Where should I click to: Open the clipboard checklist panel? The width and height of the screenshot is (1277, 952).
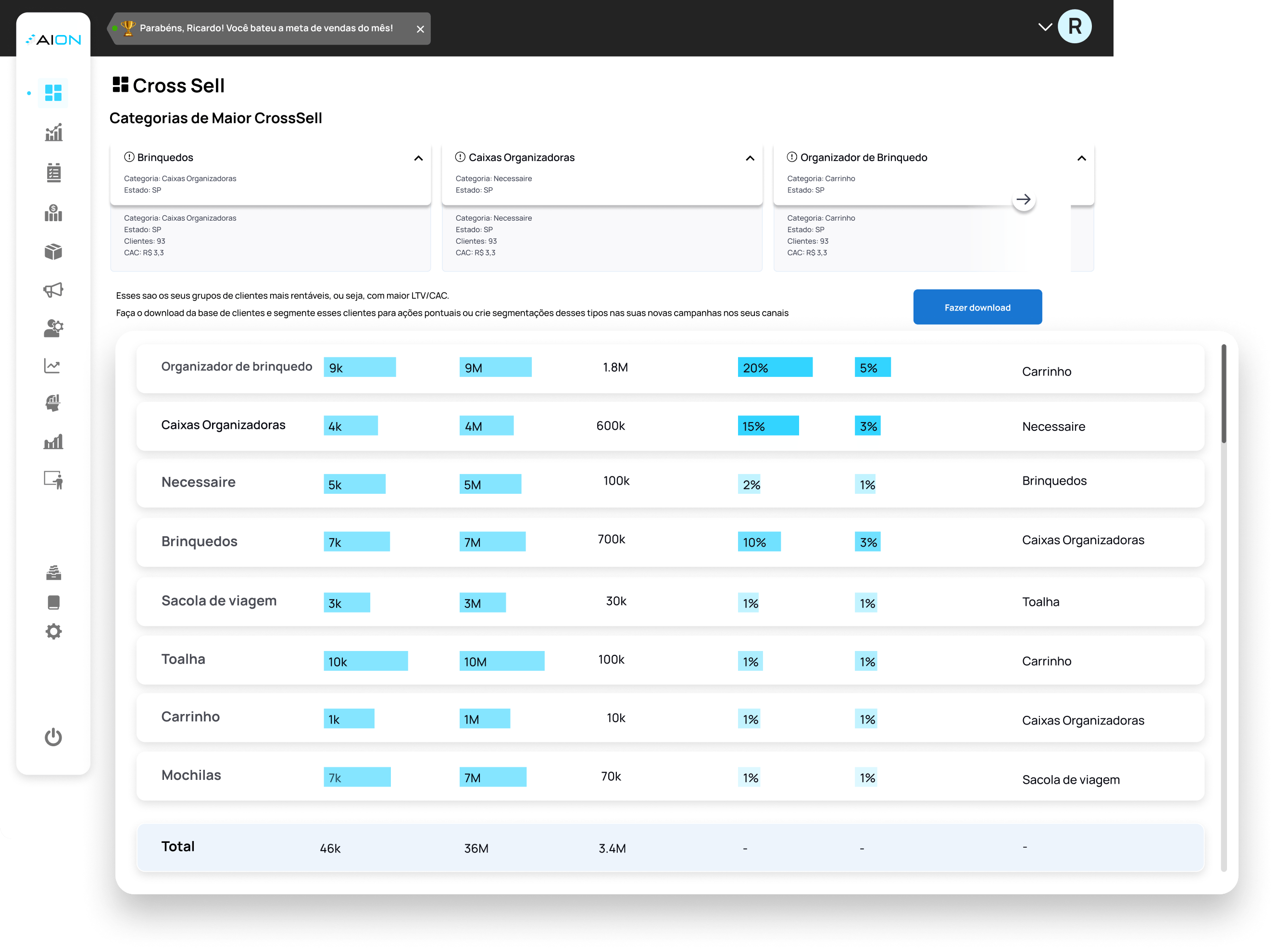(53, 172)
